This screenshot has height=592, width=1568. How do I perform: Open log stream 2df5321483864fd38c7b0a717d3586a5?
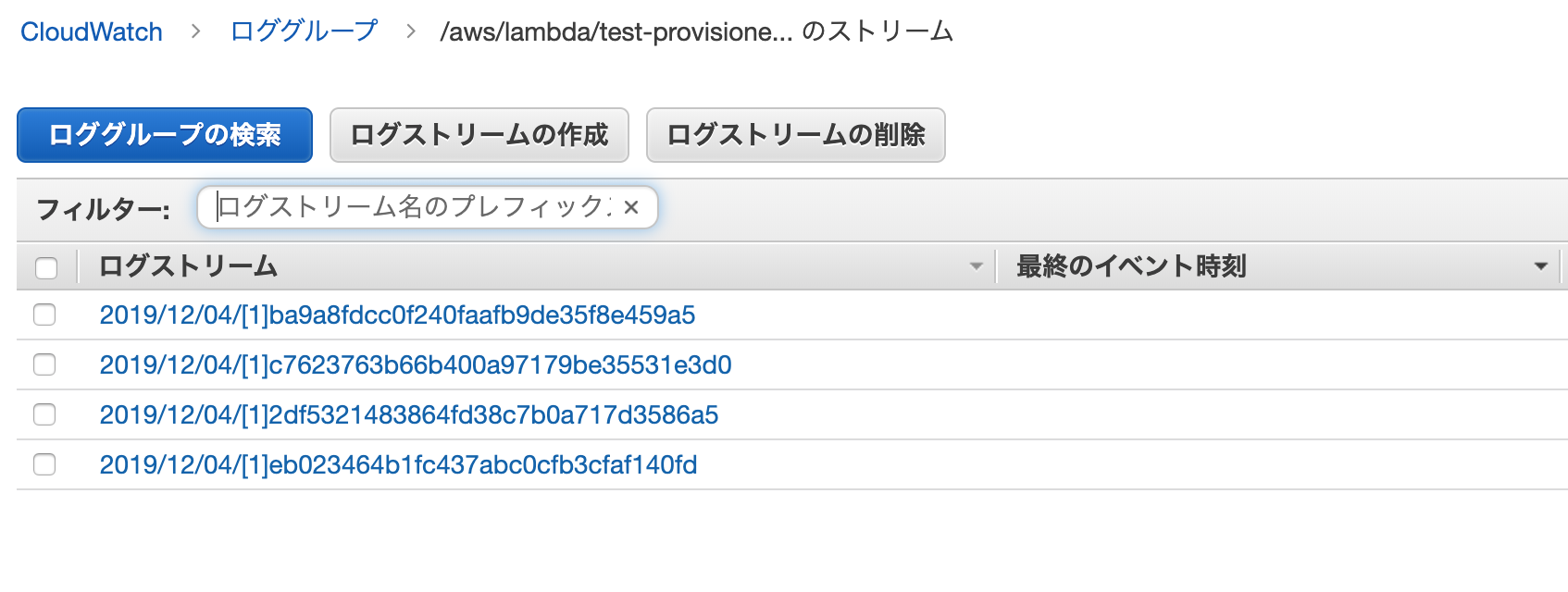(409, 415)
